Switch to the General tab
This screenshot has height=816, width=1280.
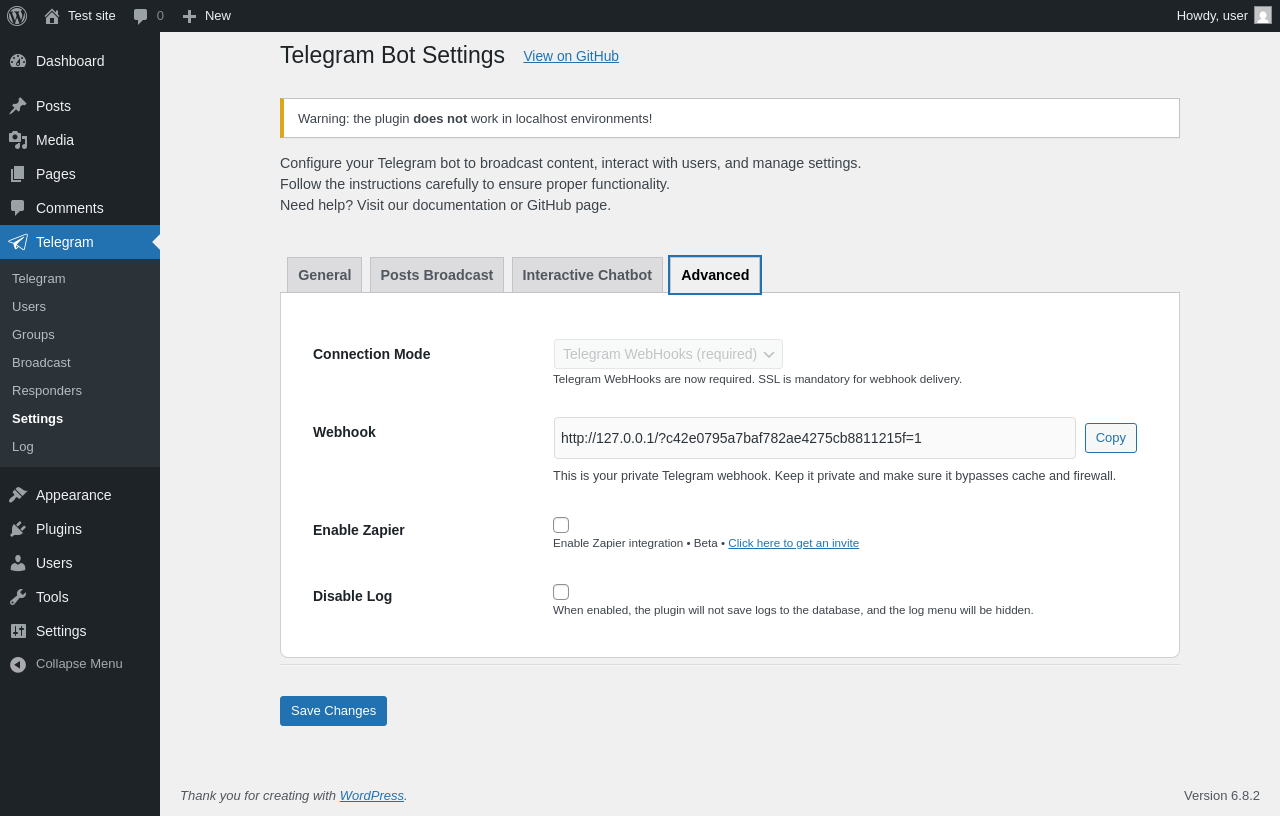point(325,275)
